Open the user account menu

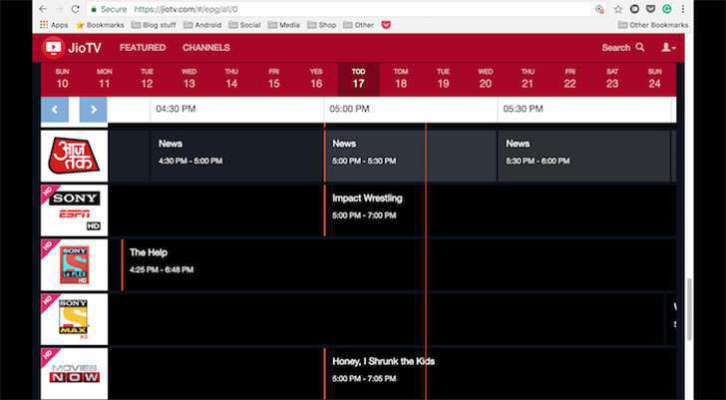(x=668, y=47)
